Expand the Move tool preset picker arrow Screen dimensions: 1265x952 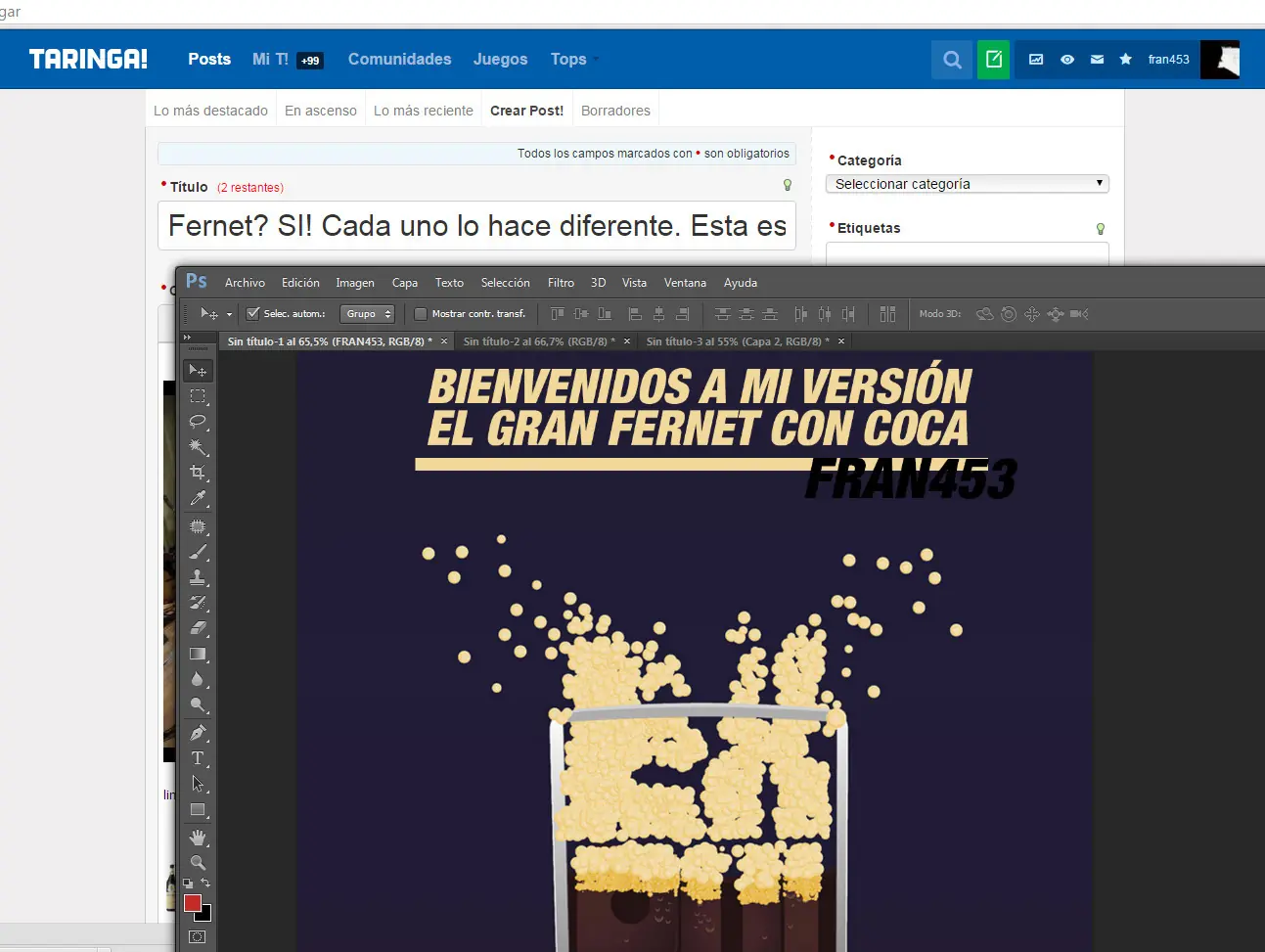[228, 313]
